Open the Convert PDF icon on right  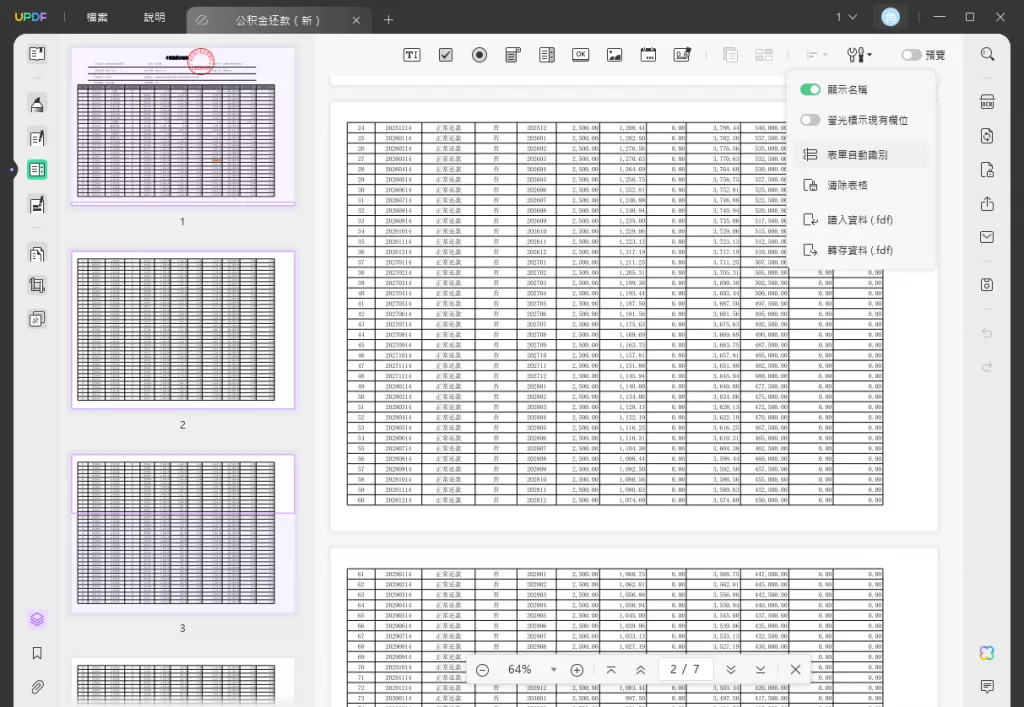(987, 136)
